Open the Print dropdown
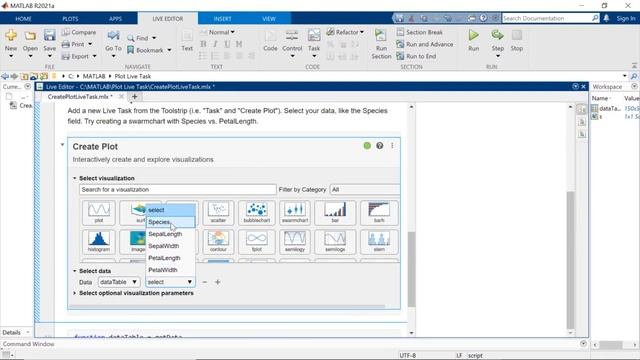This screenshot has width=640, height=360. 90,44
